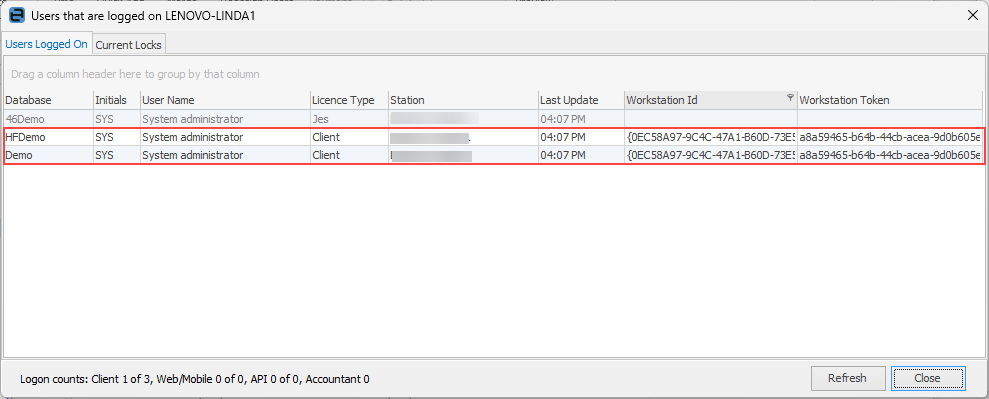Click System administrator in 46Demo row

point(225,119)
